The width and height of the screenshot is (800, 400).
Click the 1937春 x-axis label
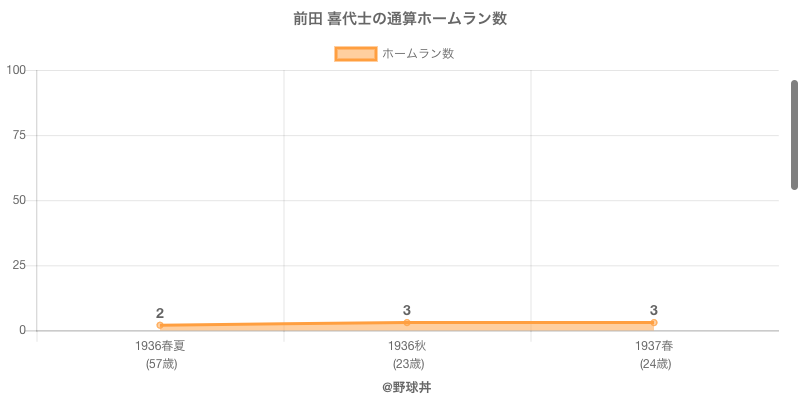pyautogui.click(x=654, y=346)
